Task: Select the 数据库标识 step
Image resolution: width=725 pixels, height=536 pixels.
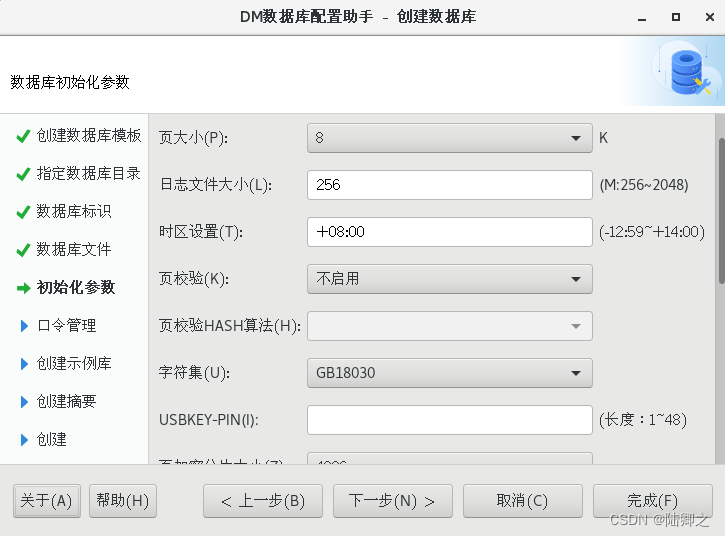Action: (x=74, y=211)
